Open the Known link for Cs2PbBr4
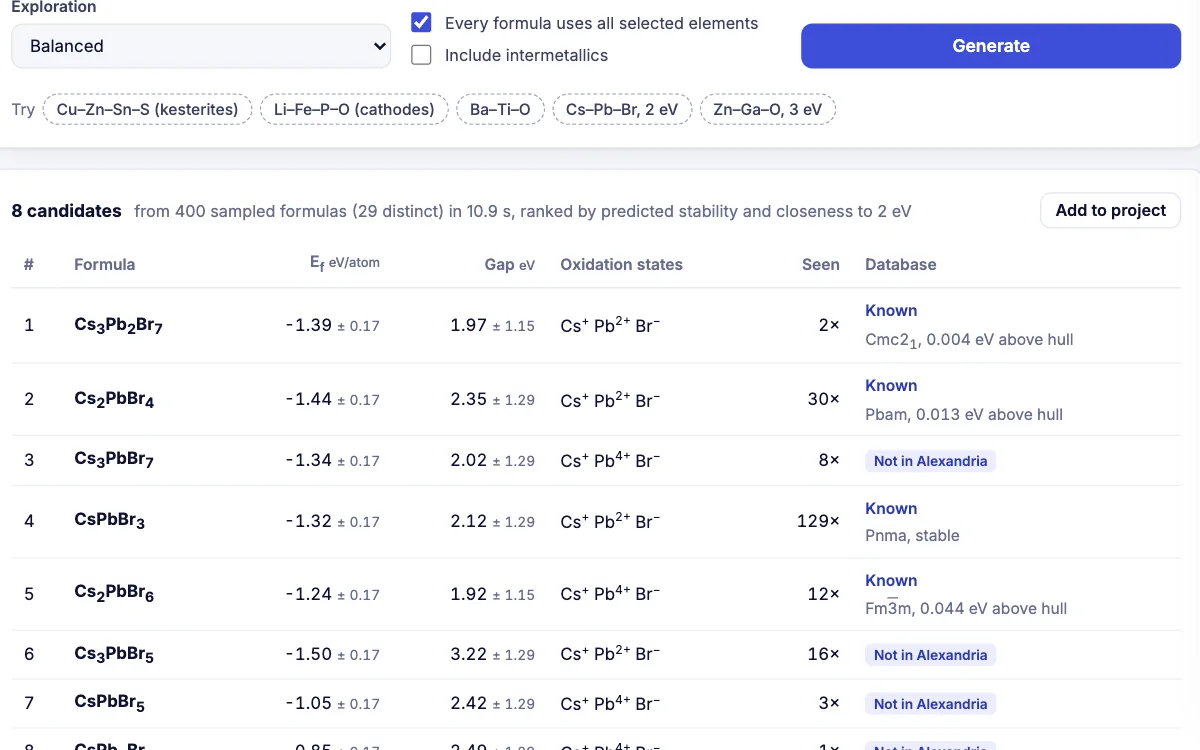This screenshot has height=750, width=1200. pyautogui.click(x=891, y=386)
